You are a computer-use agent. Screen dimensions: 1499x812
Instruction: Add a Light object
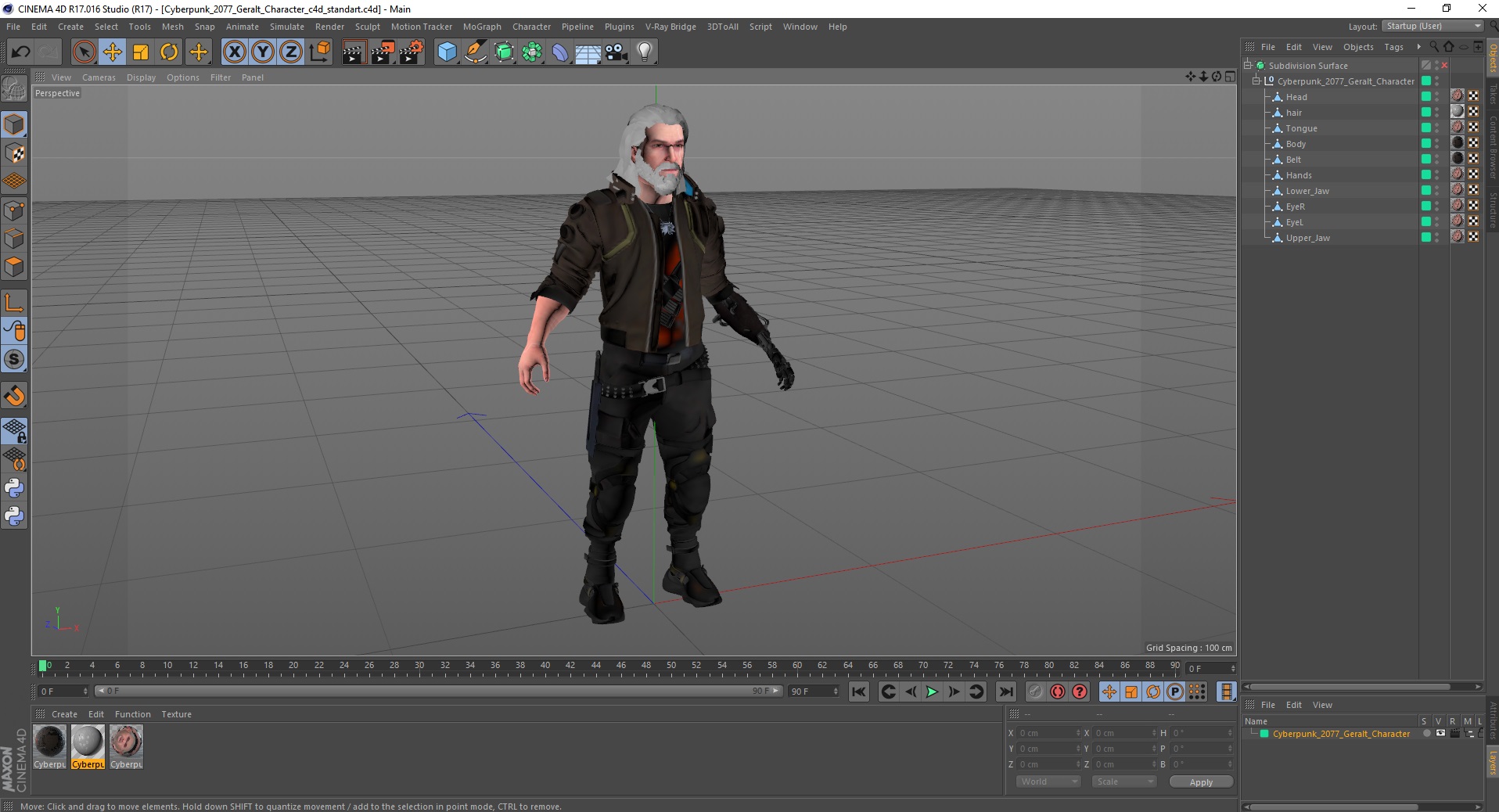[x=644, y=52]
